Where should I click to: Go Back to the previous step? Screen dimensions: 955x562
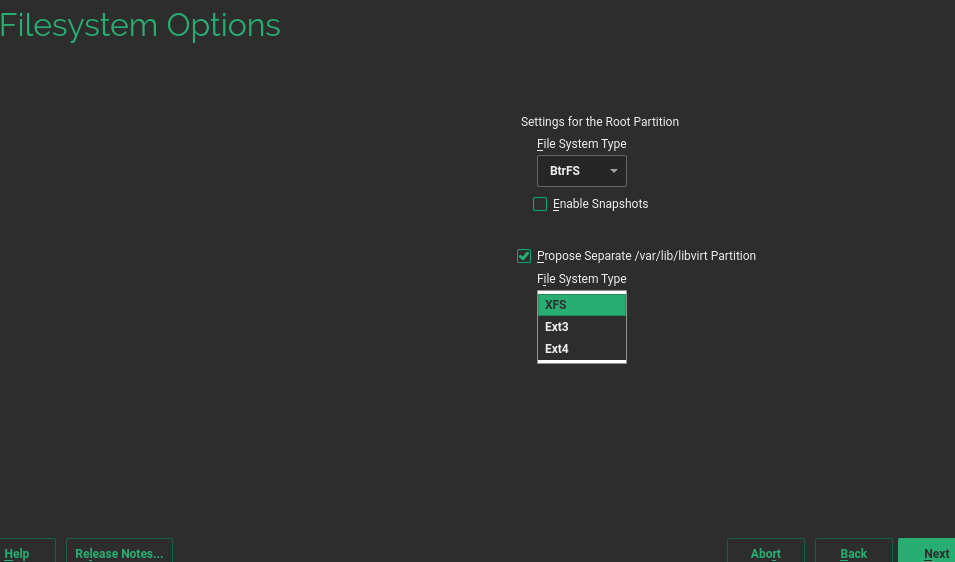[x=853, y=552]
